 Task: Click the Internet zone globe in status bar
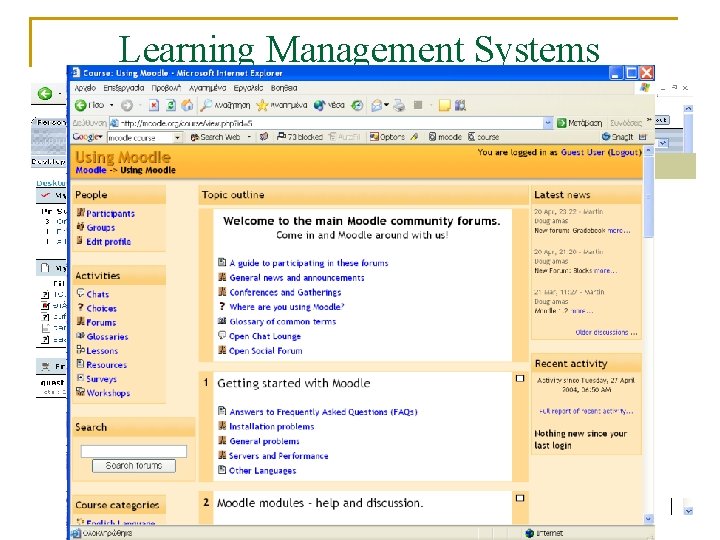[x=529, y=533]
